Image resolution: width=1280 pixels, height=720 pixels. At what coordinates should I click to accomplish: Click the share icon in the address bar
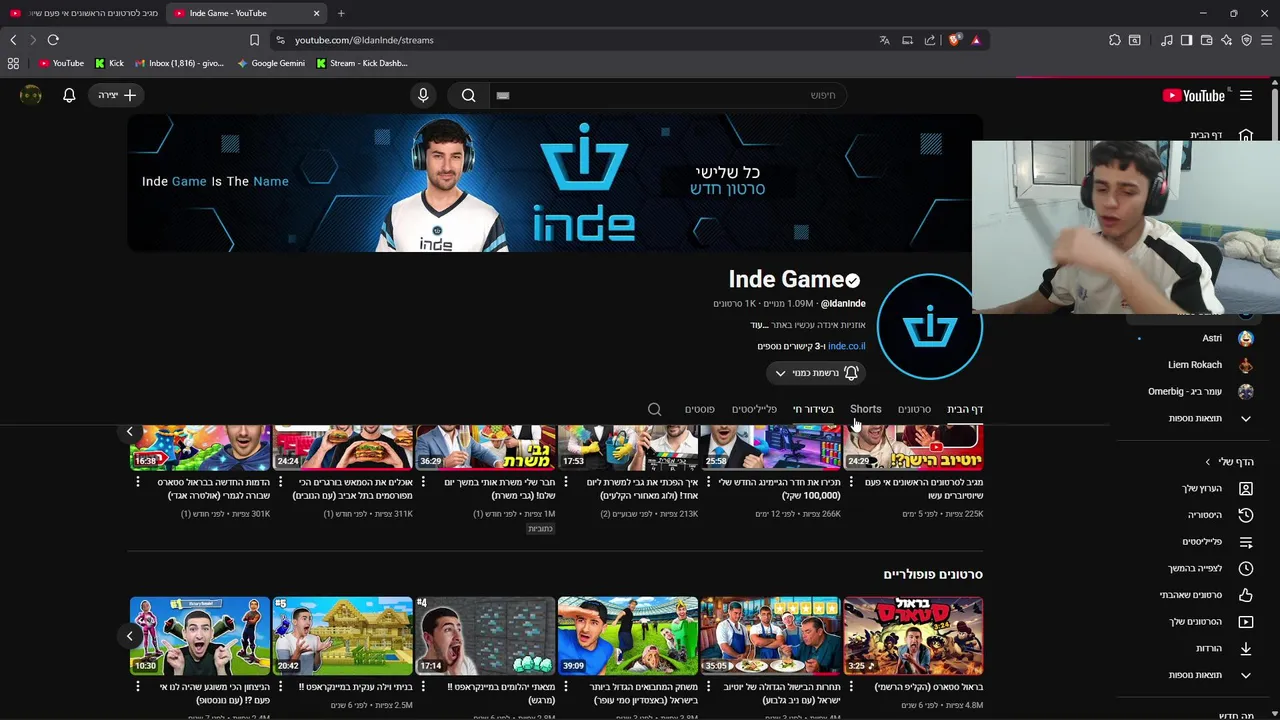coord(930,40)
